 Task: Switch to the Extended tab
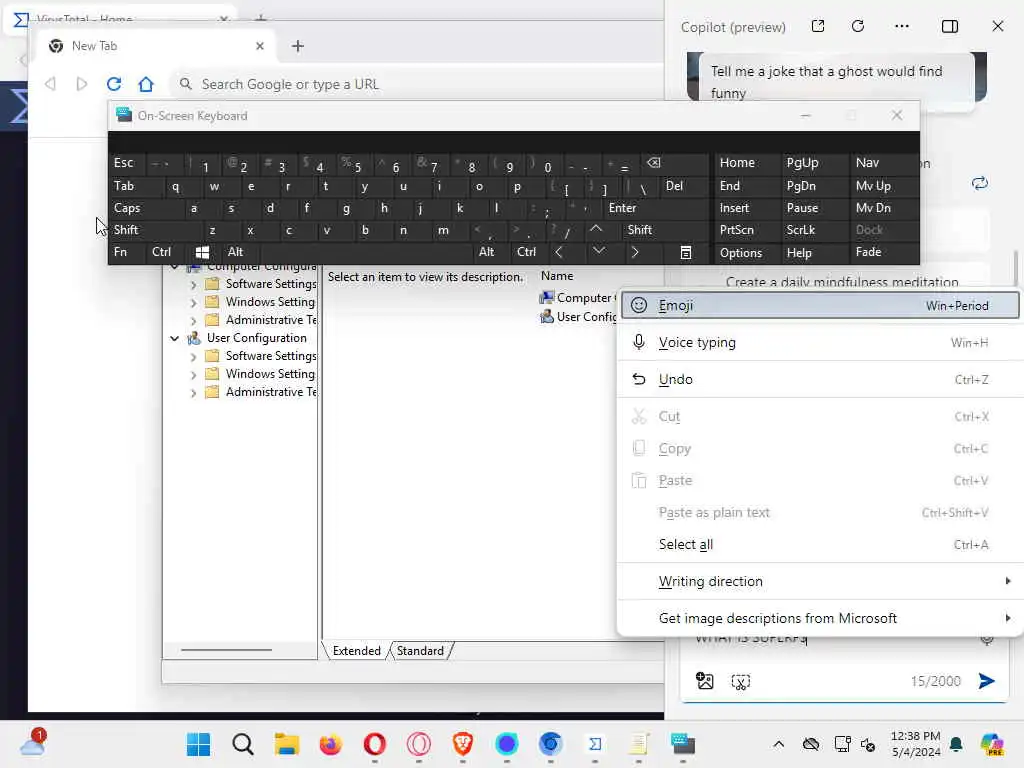356,650
